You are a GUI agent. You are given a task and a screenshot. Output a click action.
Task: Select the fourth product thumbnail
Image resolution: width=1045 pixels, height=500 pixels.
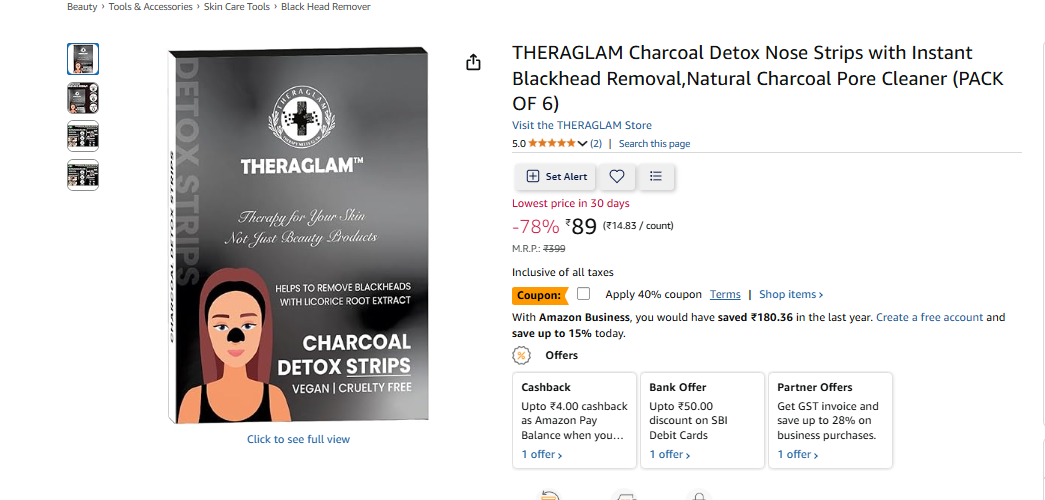pyautogui.click(x=83, y=175)
